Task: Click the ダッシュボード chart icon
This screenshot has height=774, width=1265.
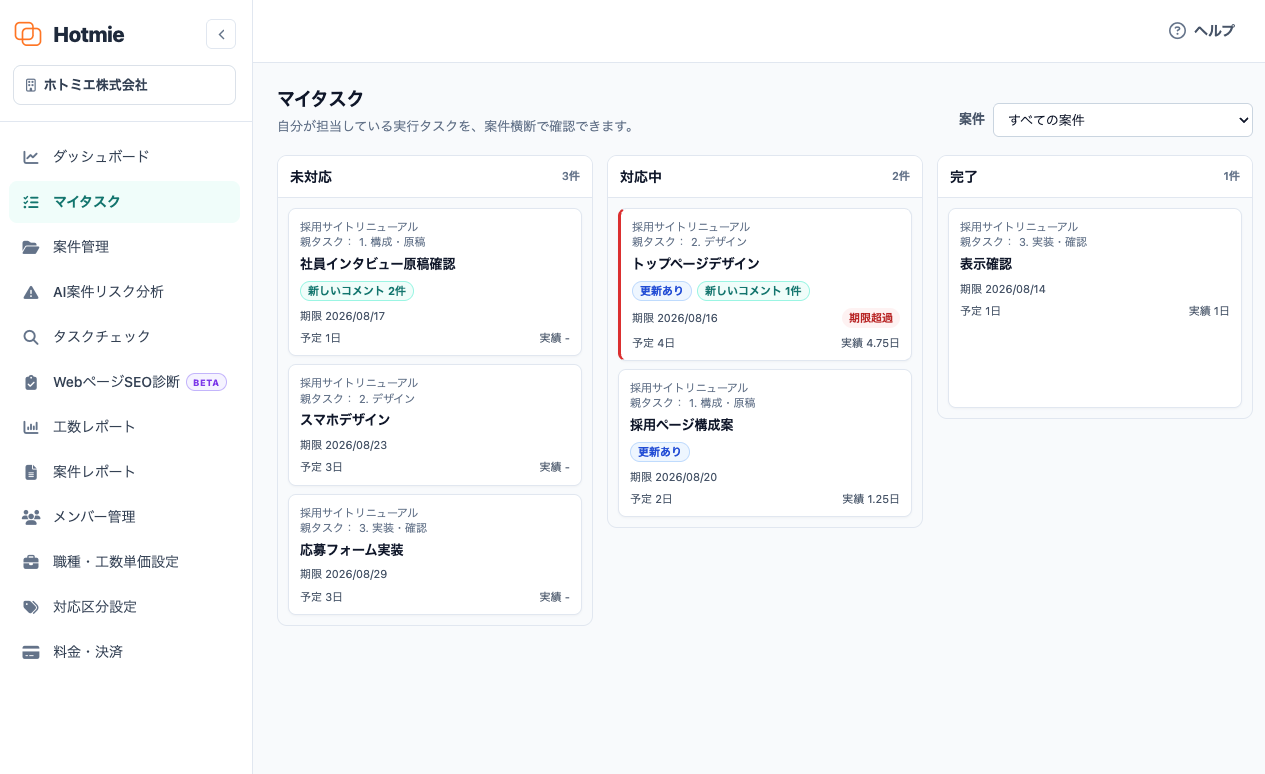Action: coord(31,157)
